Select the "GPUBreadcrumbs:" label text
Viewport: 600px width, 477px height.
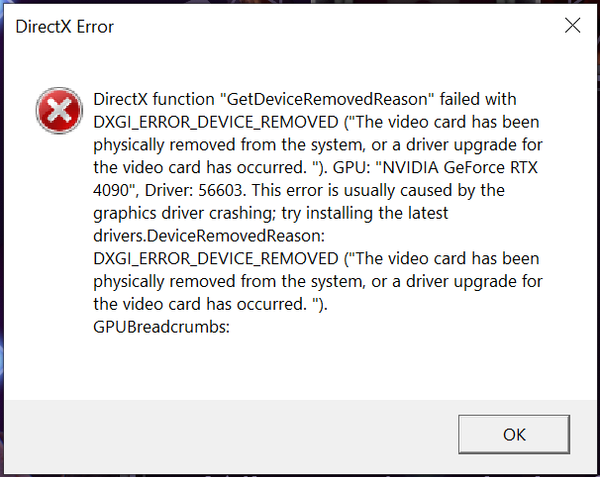161,325
